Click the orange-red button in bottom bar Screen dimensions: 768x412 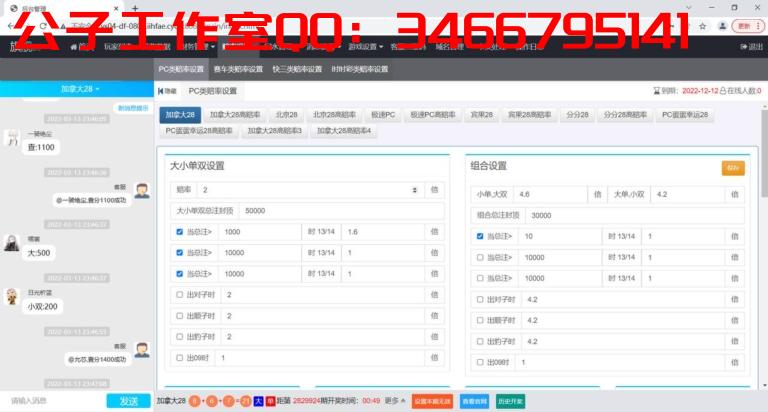pyautogui.click(x=432, y=401)
